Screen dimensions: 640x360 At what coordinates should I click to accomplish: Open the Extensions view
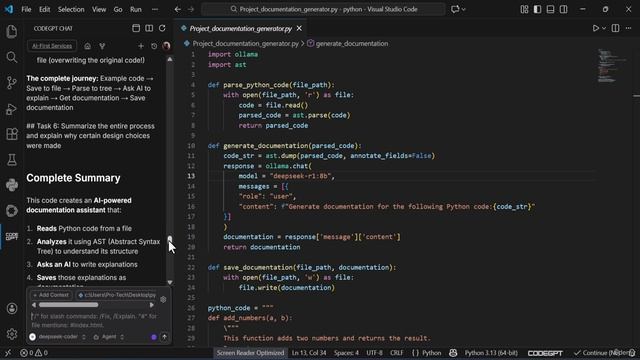(11, 134)
